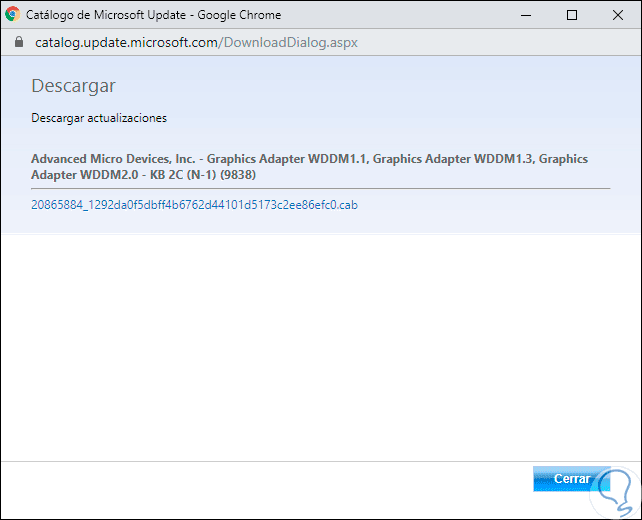The image size is (642, 520).
Task: Click the Chrome logo in title bar
Action: coord(13,14)
